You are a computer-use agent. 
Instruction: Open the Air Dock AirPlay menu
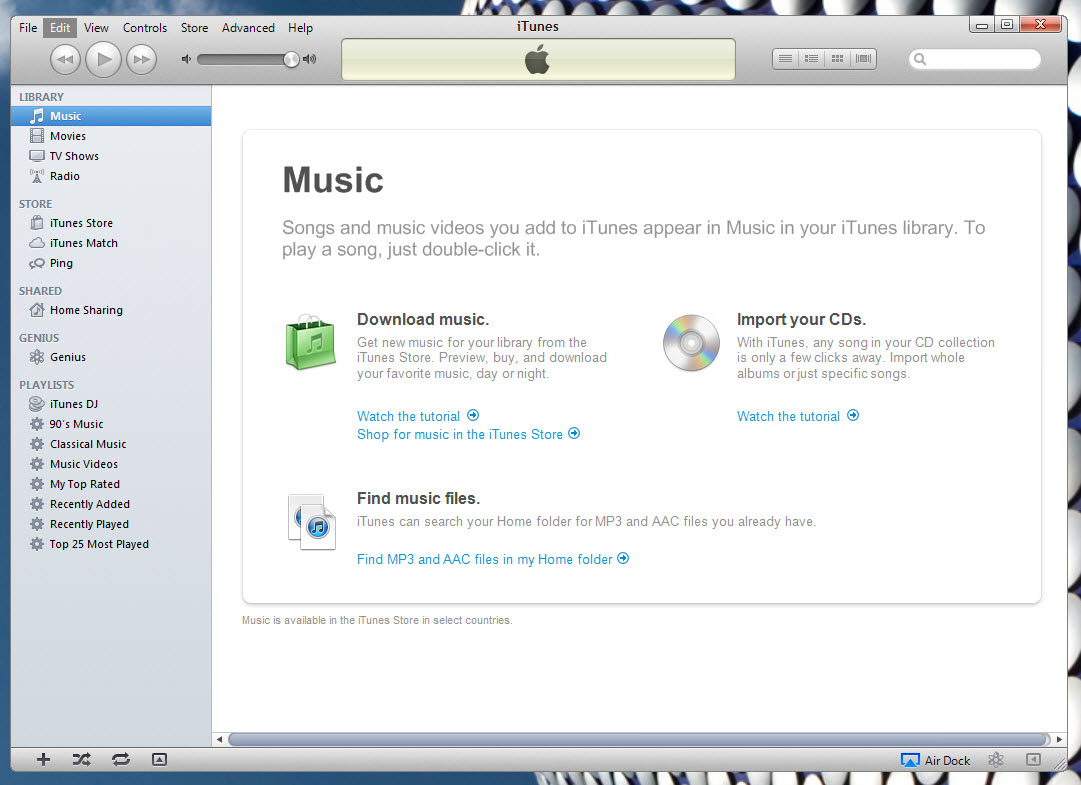(x=936, y=760)
